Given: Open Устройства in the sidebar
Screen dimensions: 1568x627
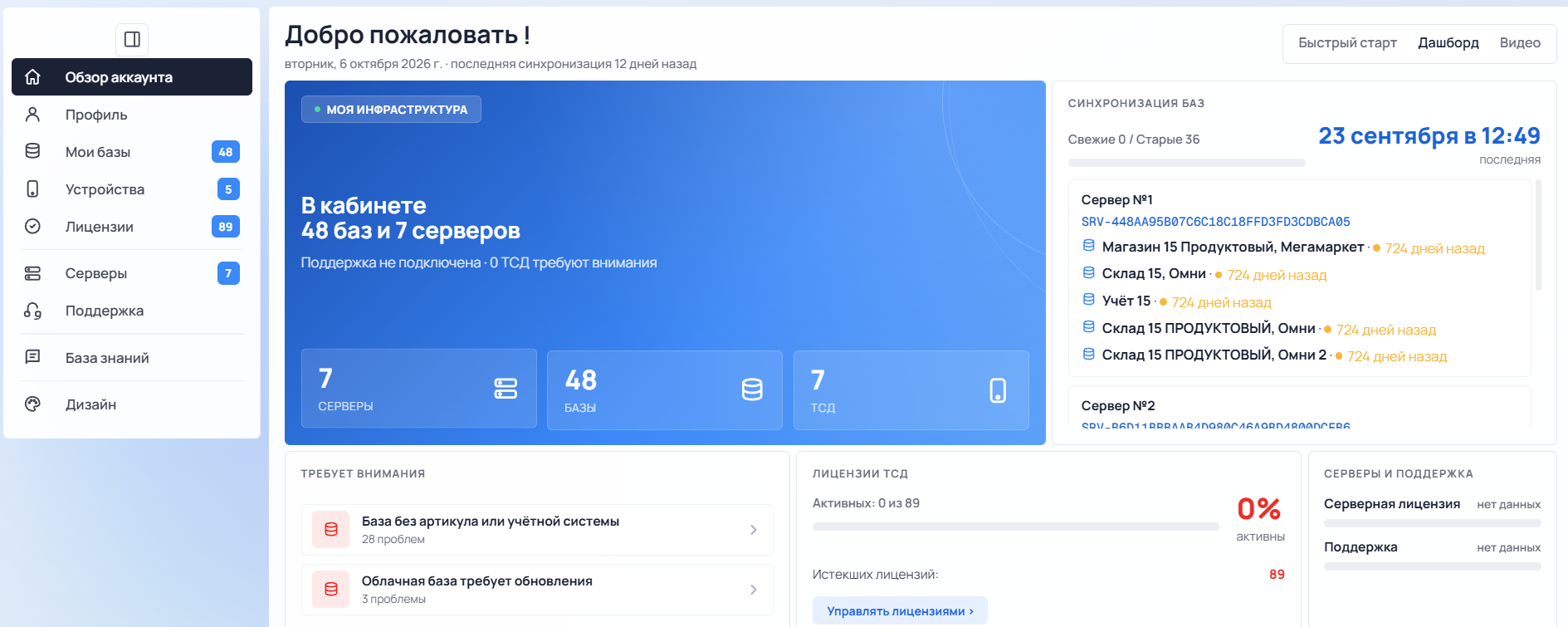Looking at the screenshot, I should coord(132,189).
